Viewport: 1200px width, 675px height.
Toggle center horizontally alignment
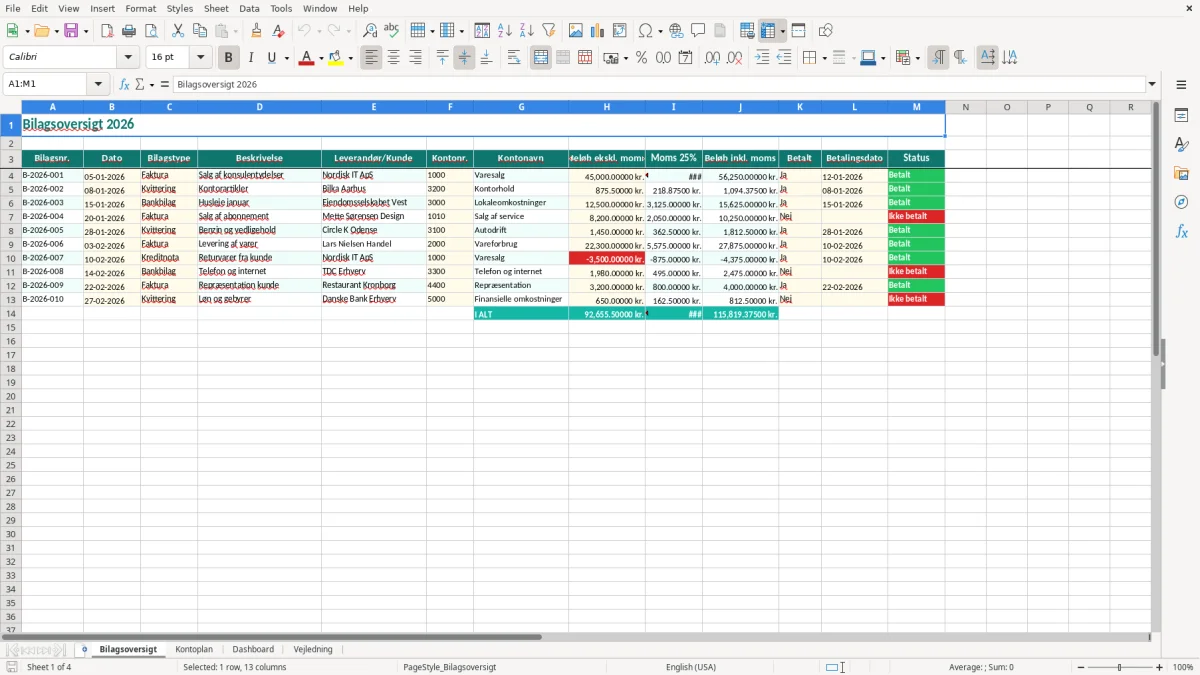394,58
